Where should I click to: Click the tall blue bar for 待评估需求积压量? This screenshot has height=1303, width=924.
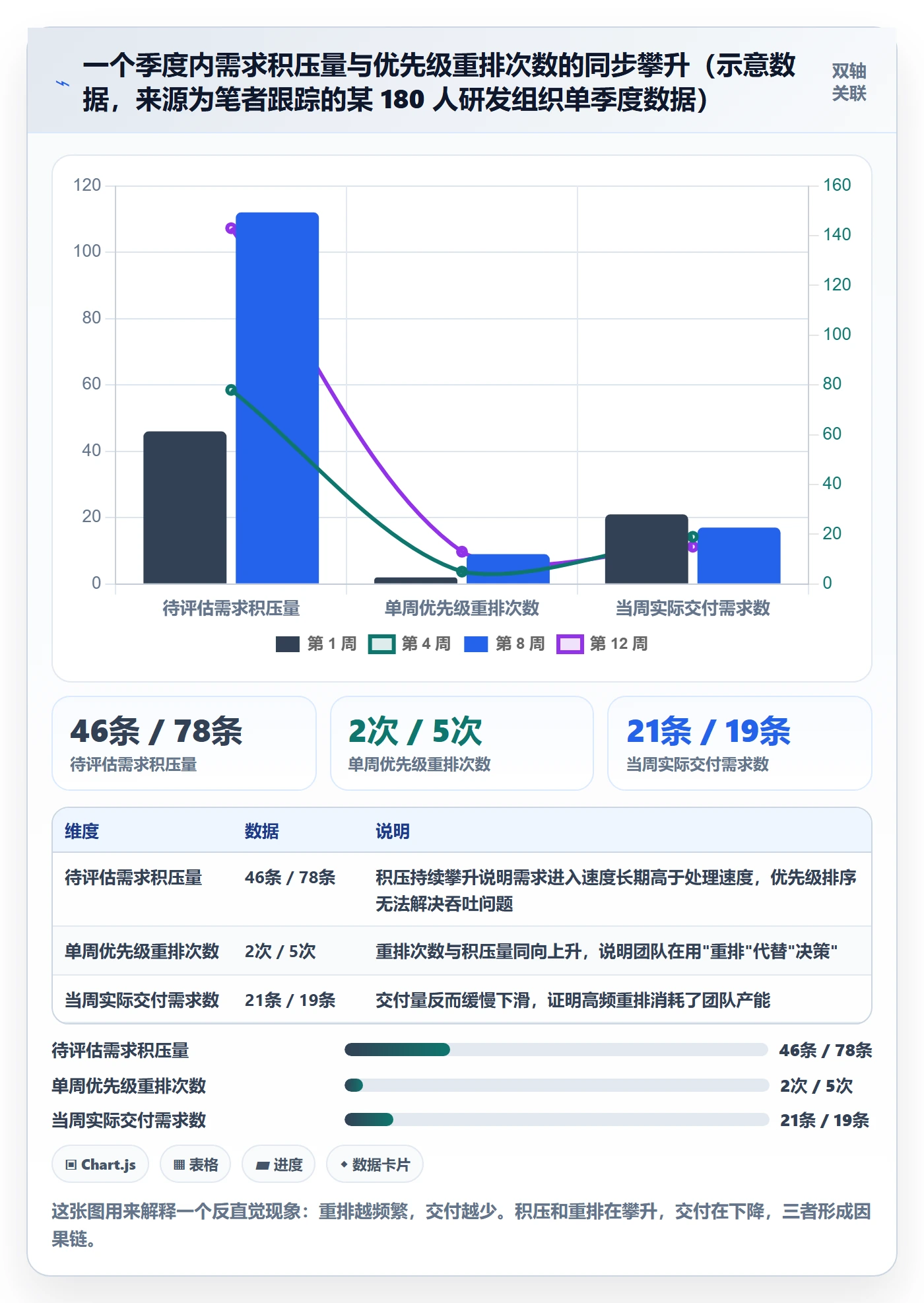(277, 398)
